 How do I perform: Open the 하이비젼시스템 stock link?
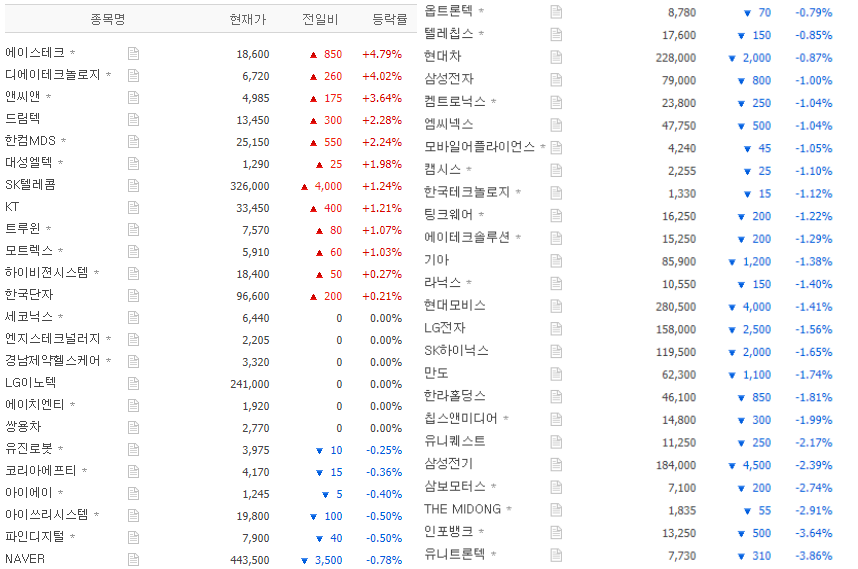[47, 273]
